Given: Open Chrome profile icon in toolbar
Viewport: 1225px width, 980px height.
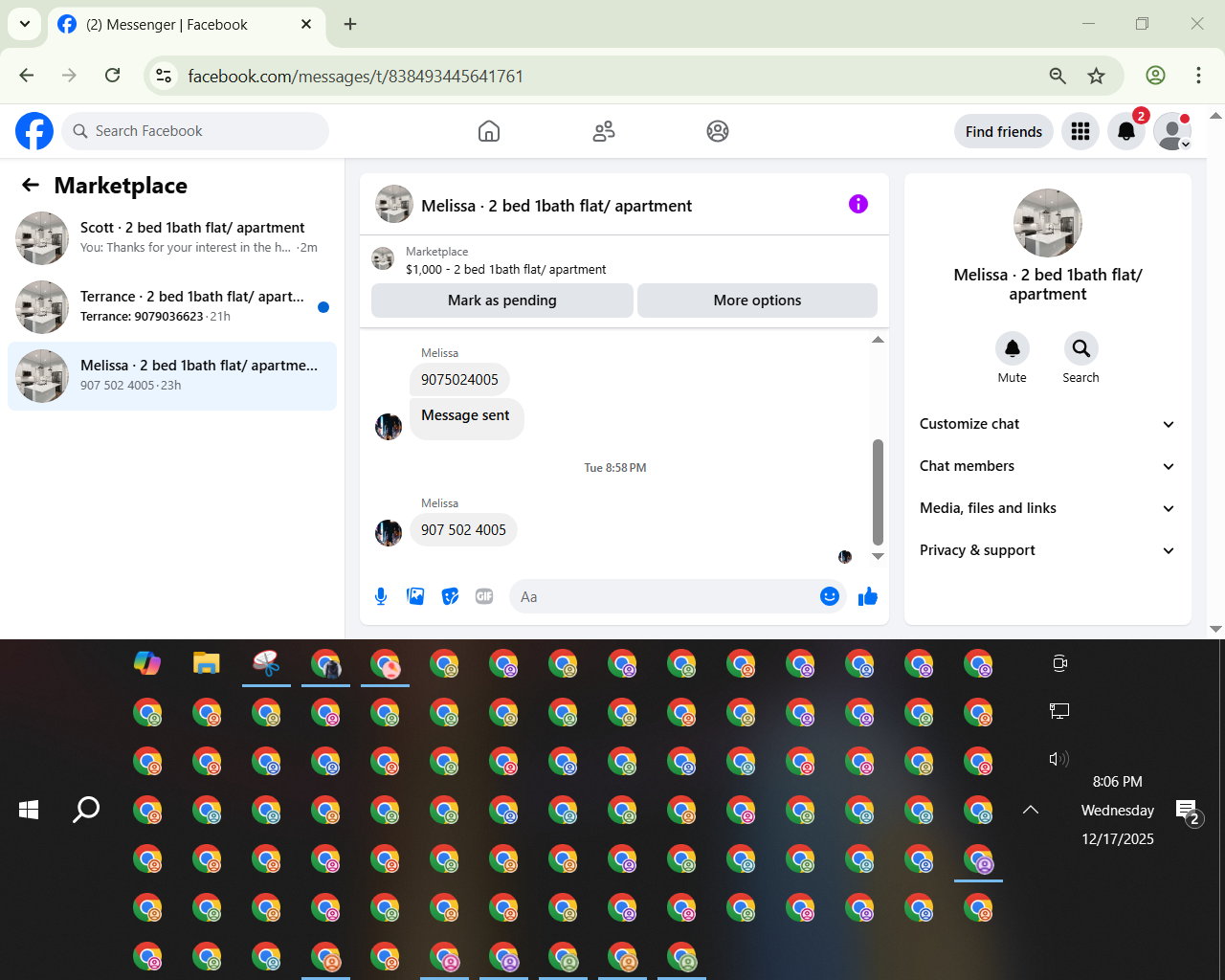Looking at the screenshot, I should (x=1155, y=76).
